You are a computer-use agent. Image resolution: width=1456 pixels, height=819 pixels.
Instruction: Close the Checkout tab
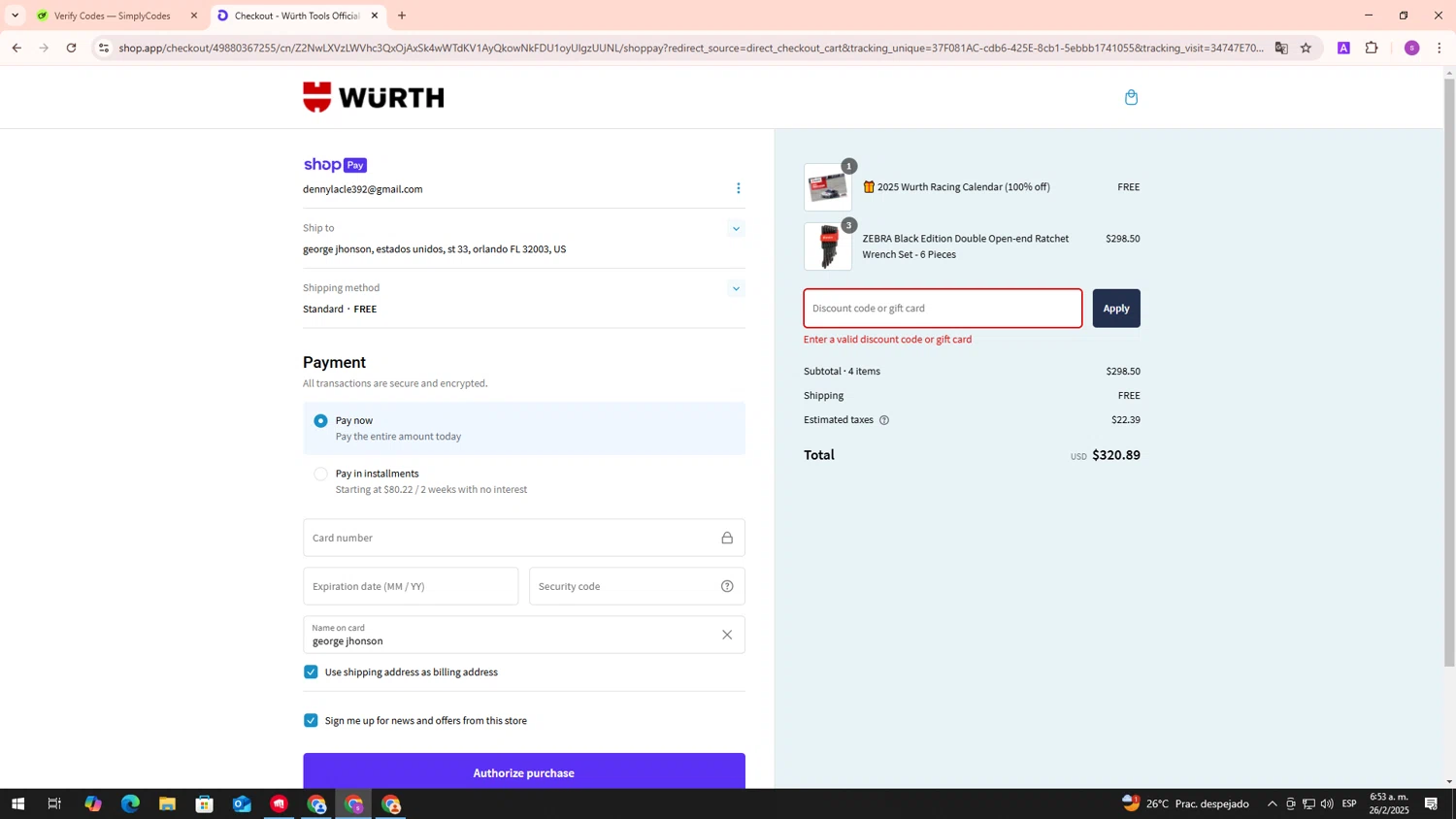(x=375, y=16)
